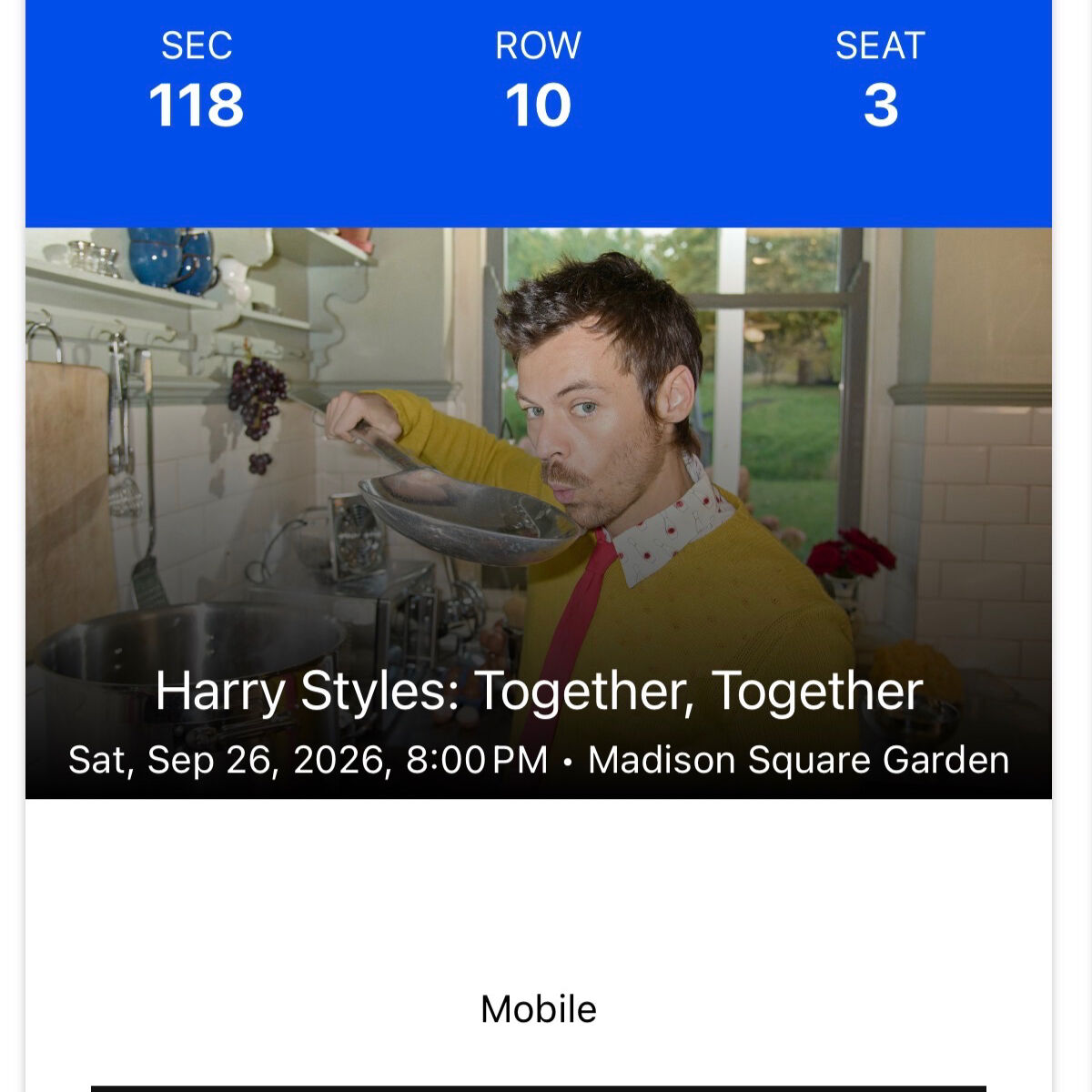The width and height of the screenshot is (1092, 1092).
Task: Select seat number 3
Action: pos(880,106)
